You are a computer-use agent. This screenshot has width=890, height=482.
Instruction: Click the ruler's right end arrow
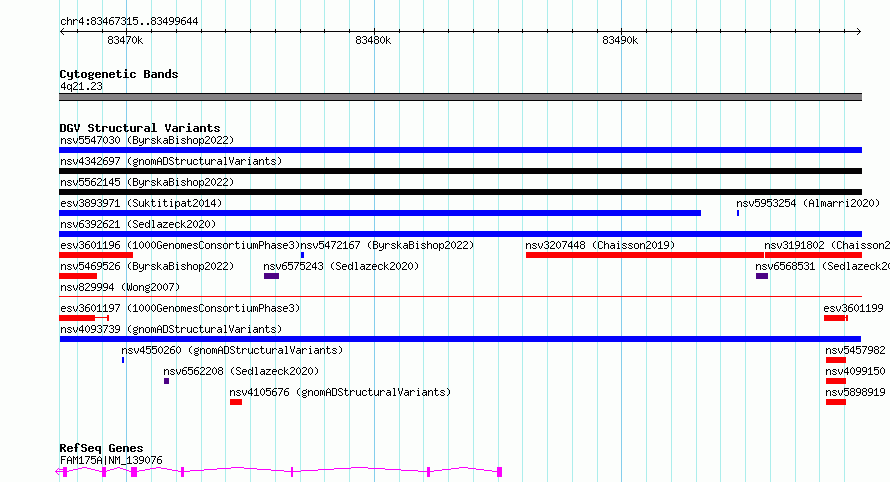click(858, 32)
